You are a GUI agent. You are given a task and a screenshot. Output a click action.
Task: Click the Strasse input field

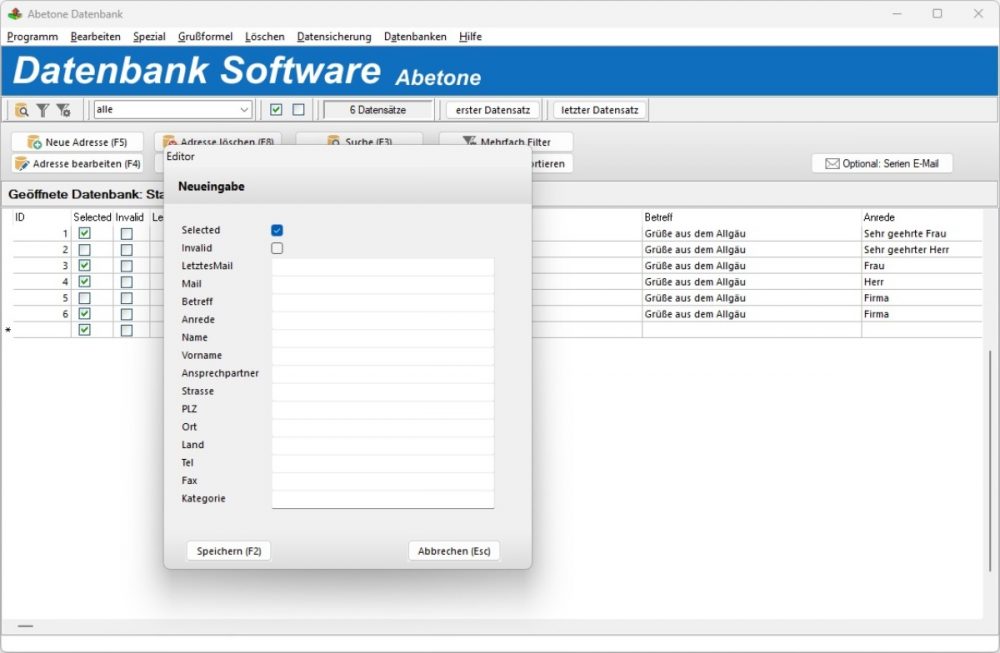[383, 392]
